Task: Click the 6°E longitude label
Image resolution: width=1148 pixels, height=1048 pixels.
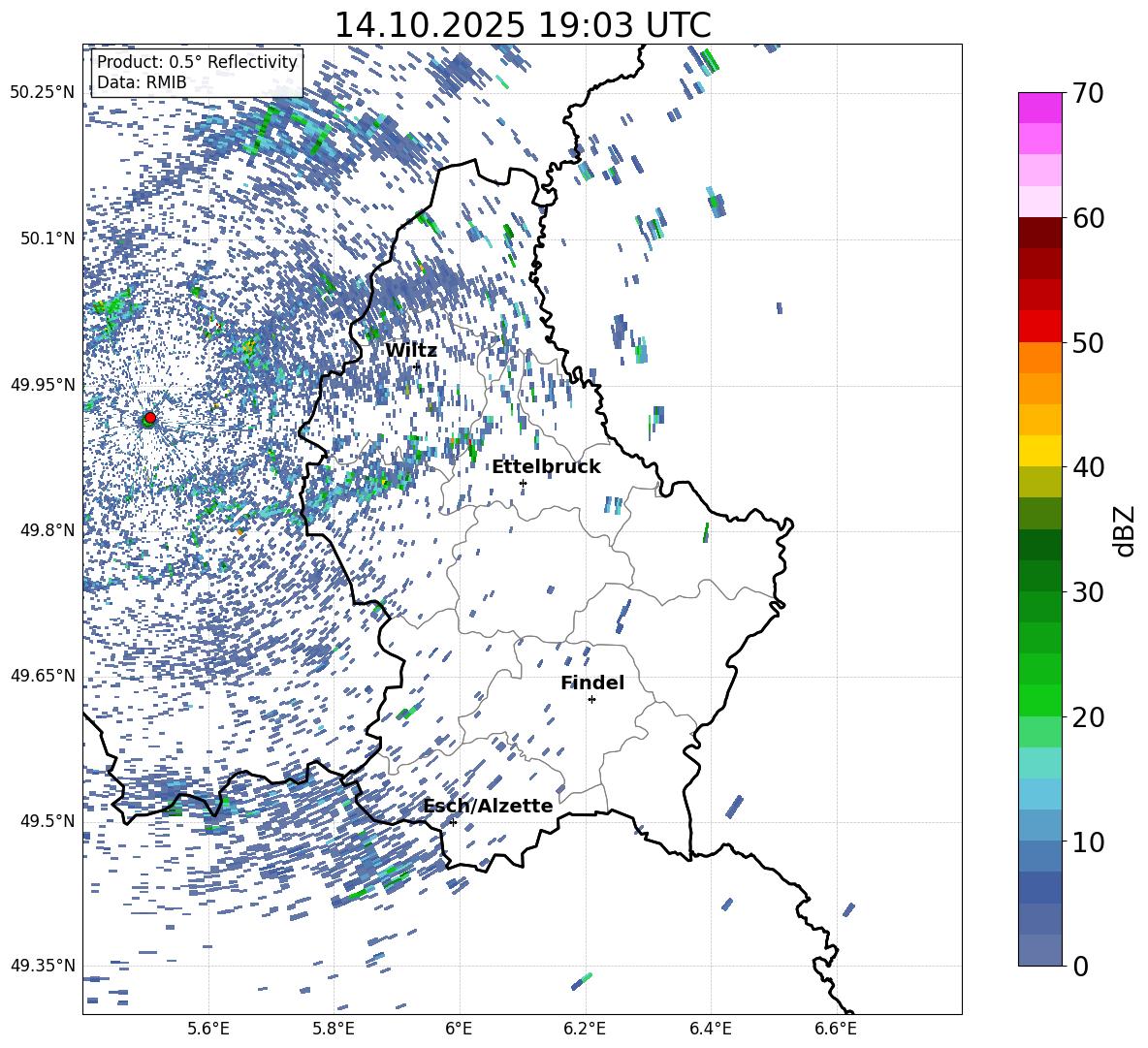Action: (x=459, y=1029)
